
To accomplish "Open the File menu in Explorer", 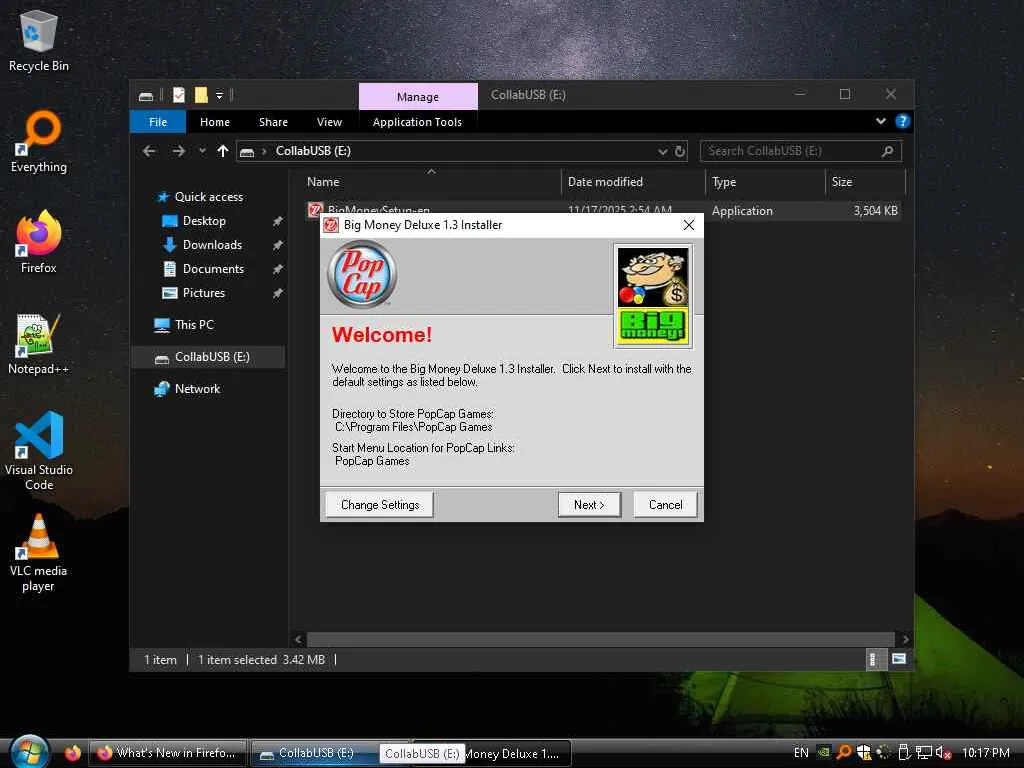I will tap(157, 122).
